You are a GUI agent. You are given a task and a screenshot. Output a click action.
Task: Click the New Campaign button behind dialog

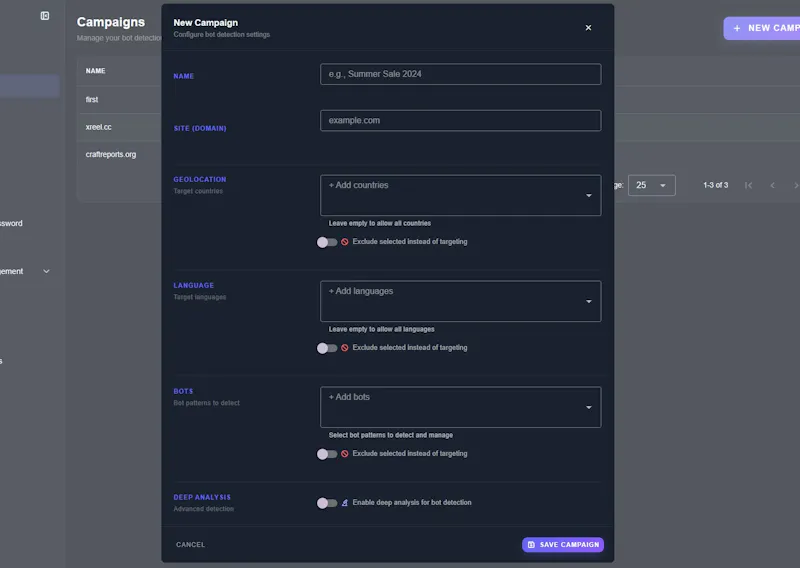coord(762,28)
